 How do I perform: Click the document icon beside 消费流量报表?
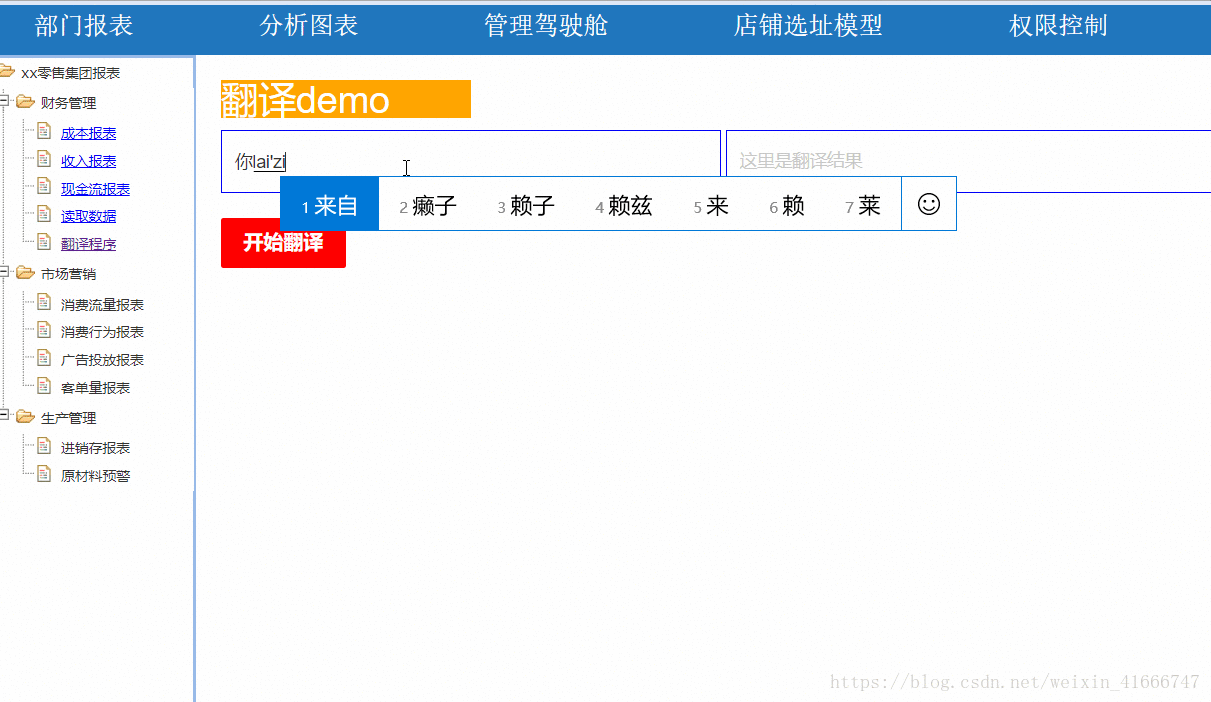45,302
